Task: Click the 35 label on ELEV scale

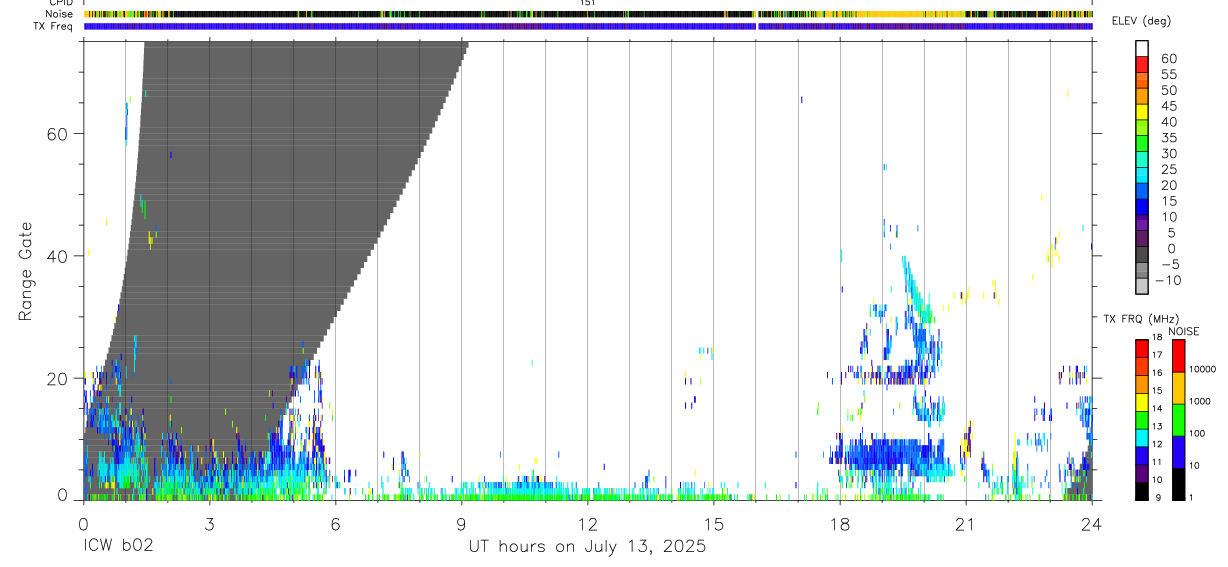Action: (1168, 138)
